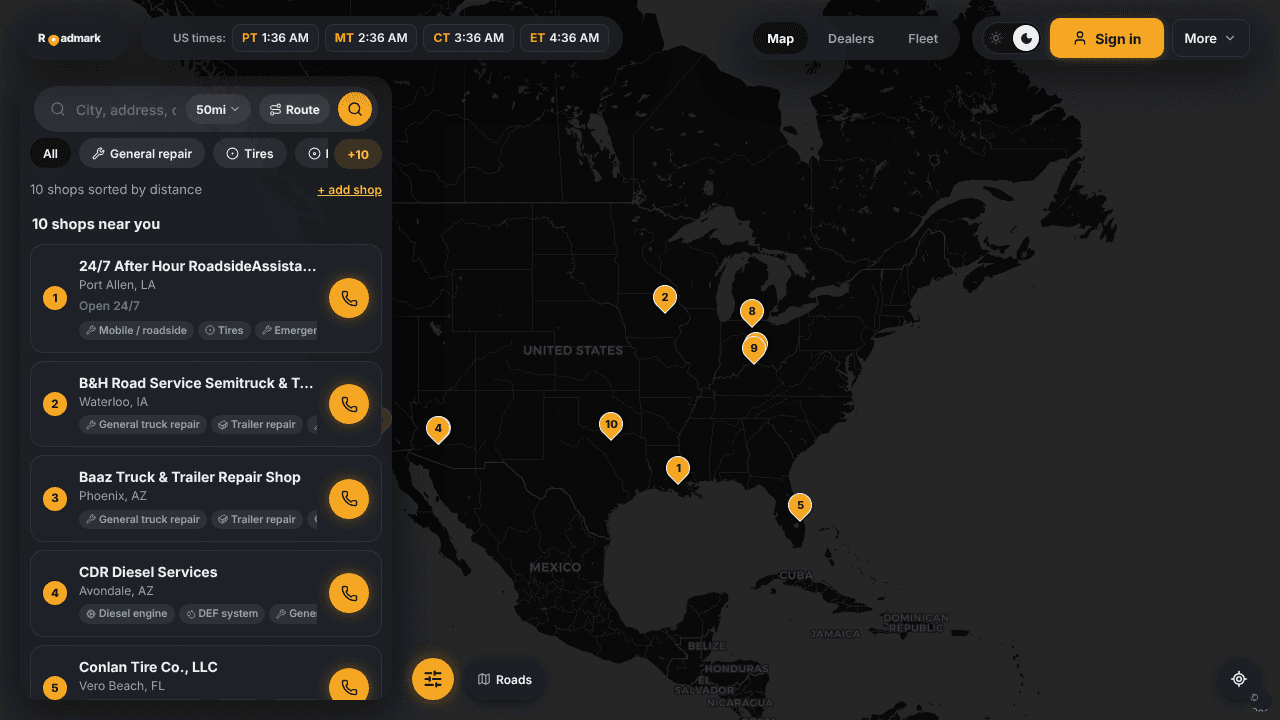This screenshot has height=720, width=1280.
Task: Click list badge 5 for Vero Beach shop
Action: [x=55, y=688]
